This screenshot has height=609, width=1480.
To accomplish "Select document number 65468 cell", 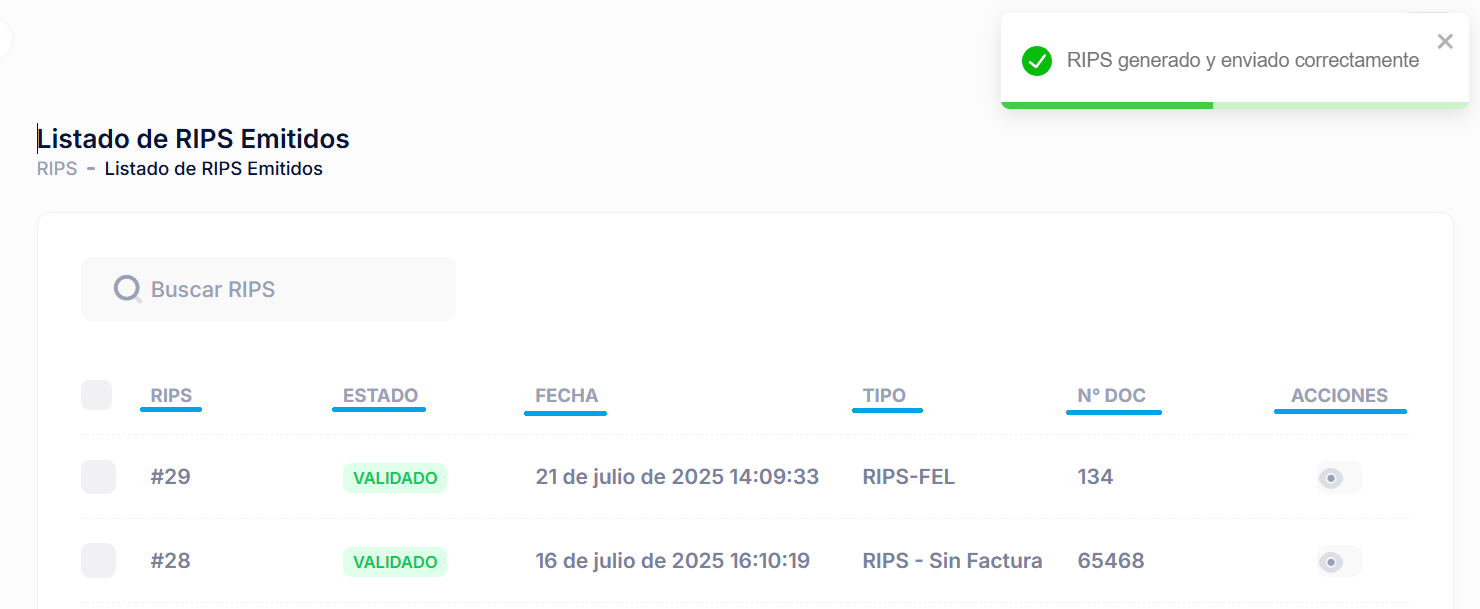I will click(1110, 561).
